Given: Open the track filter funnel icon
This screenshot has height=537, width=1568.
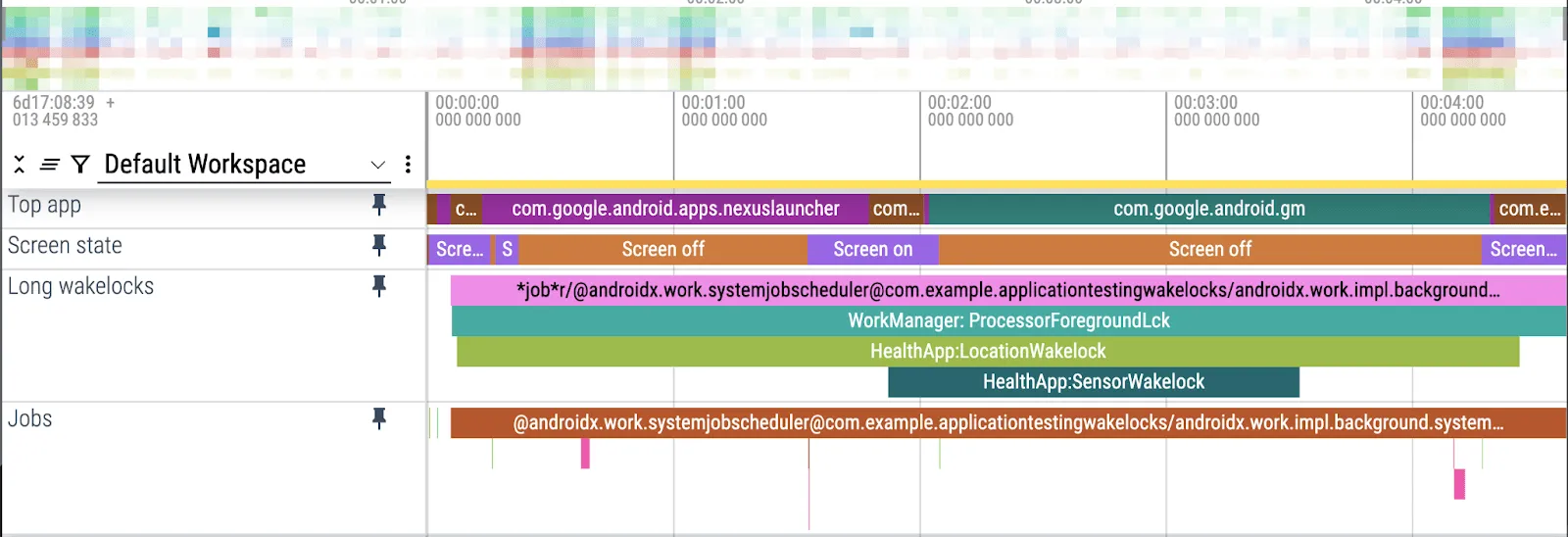Looking at the screenshot, I should pyautogui.click(x=80, y=164).
